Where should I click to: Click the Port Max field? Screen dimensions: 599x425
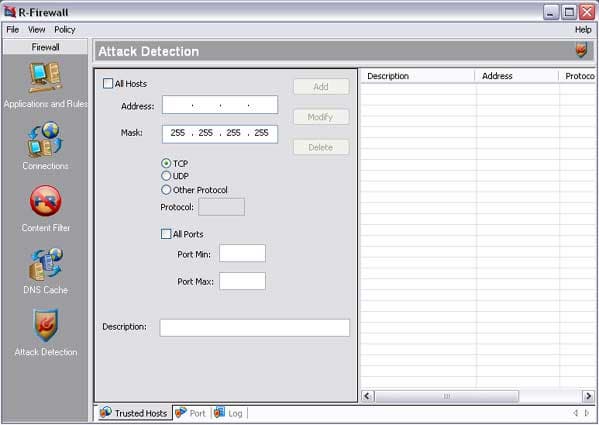[x=242, y=281]
